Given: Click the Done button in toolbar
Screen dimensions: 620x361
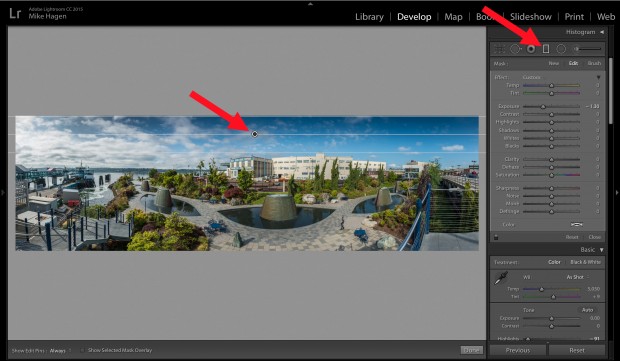Looking at the screenshot, I should (x=472, y=350).
